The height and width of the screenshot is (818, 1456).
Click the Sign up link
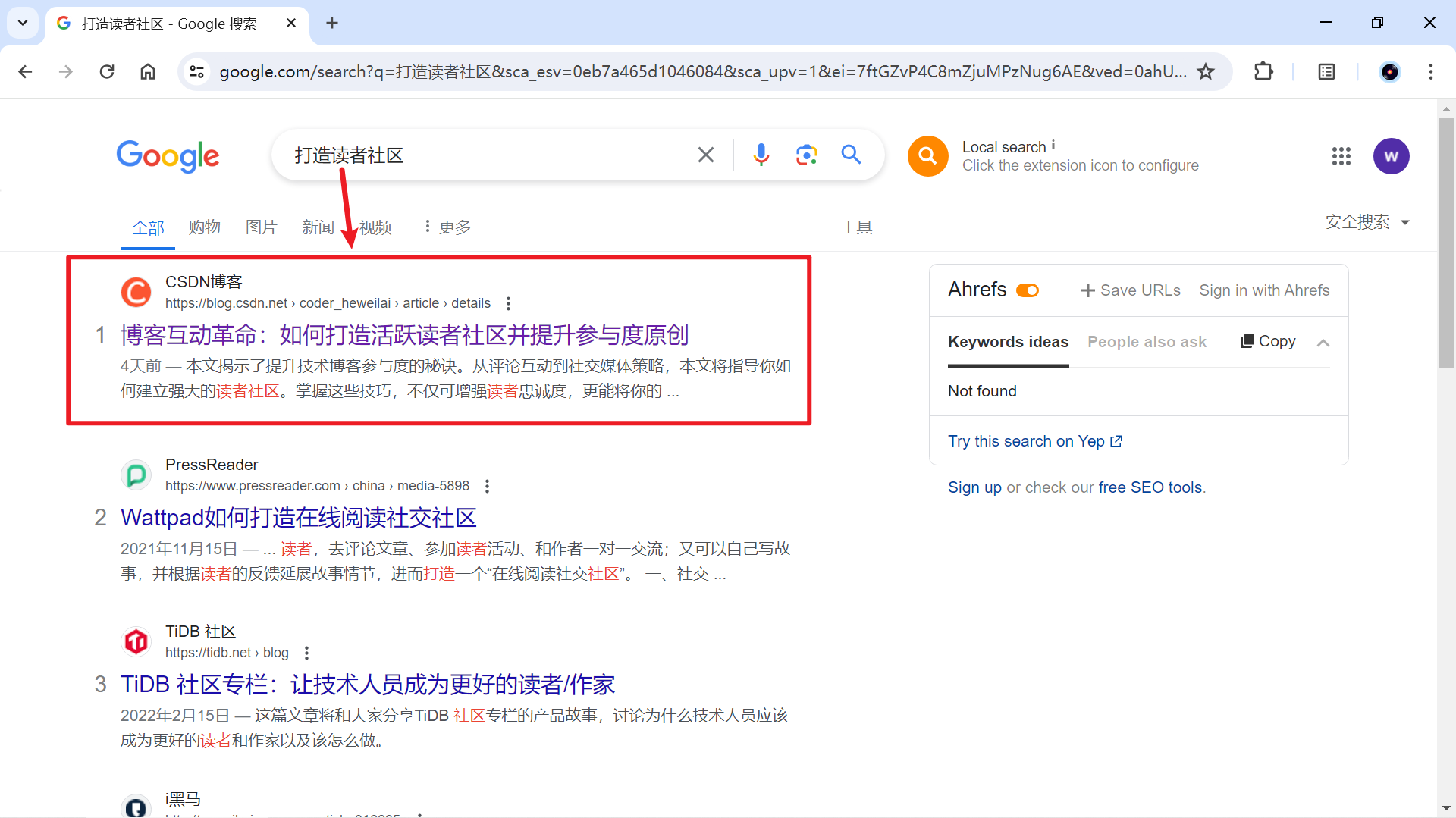coord(974,487)
